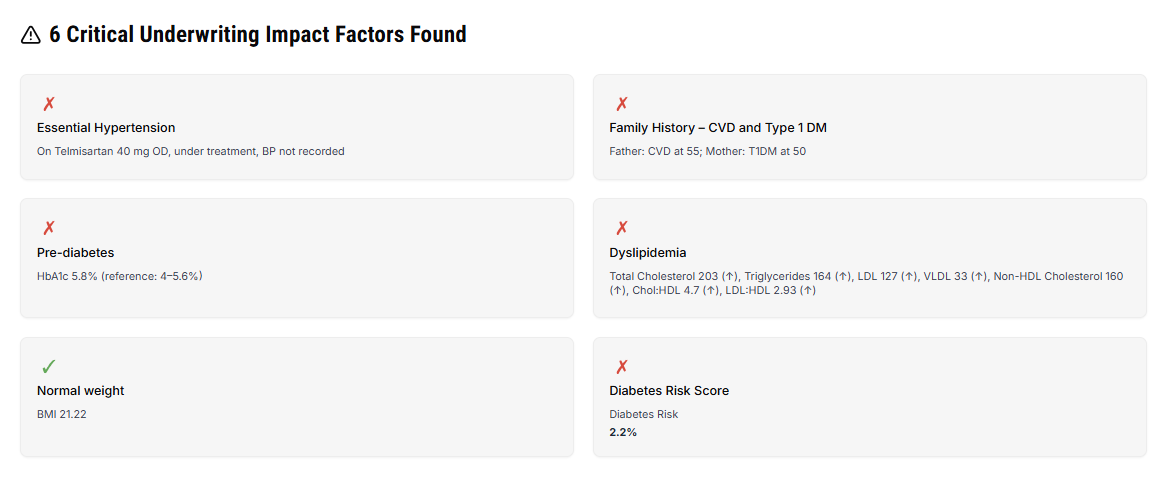Select the Family History – CVD and Type 1 DM title

pos(718,128)
